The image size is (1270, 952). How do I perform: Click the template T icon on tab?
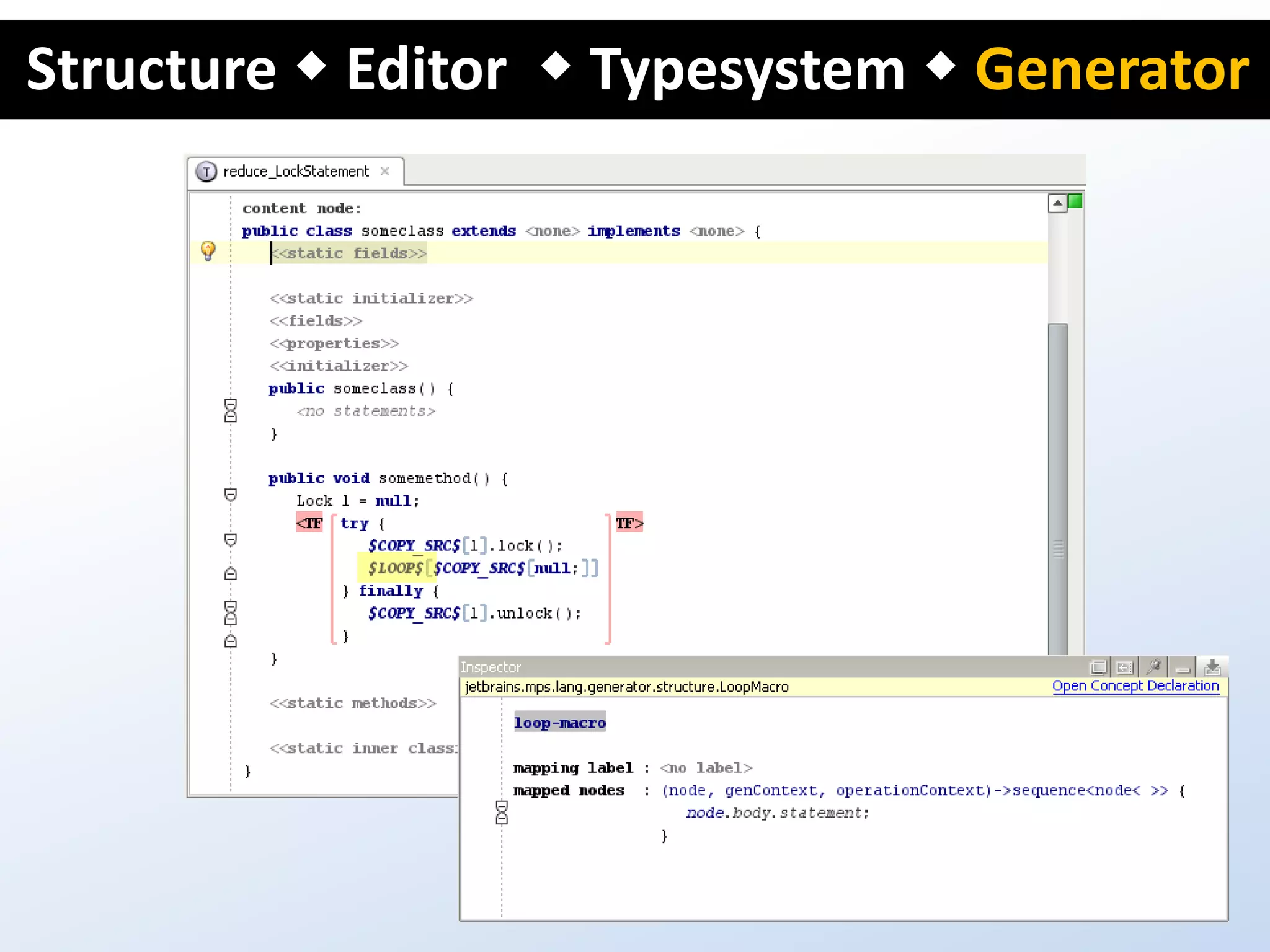pyautogui.click(x=206, y=171)
